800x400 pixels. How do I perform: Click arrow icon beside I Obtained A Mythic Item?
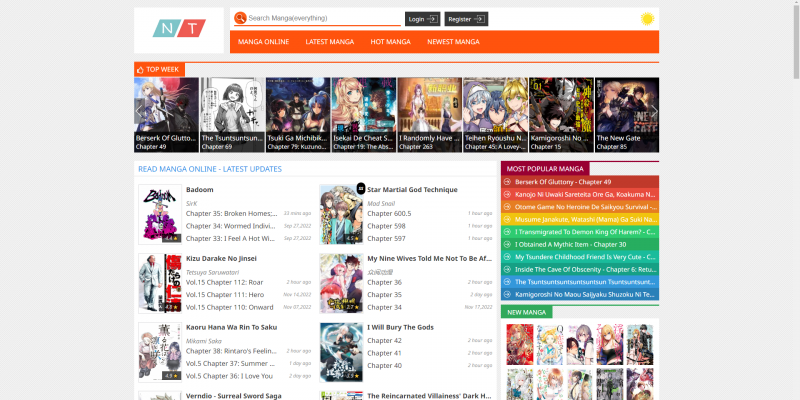click(507, 244)
